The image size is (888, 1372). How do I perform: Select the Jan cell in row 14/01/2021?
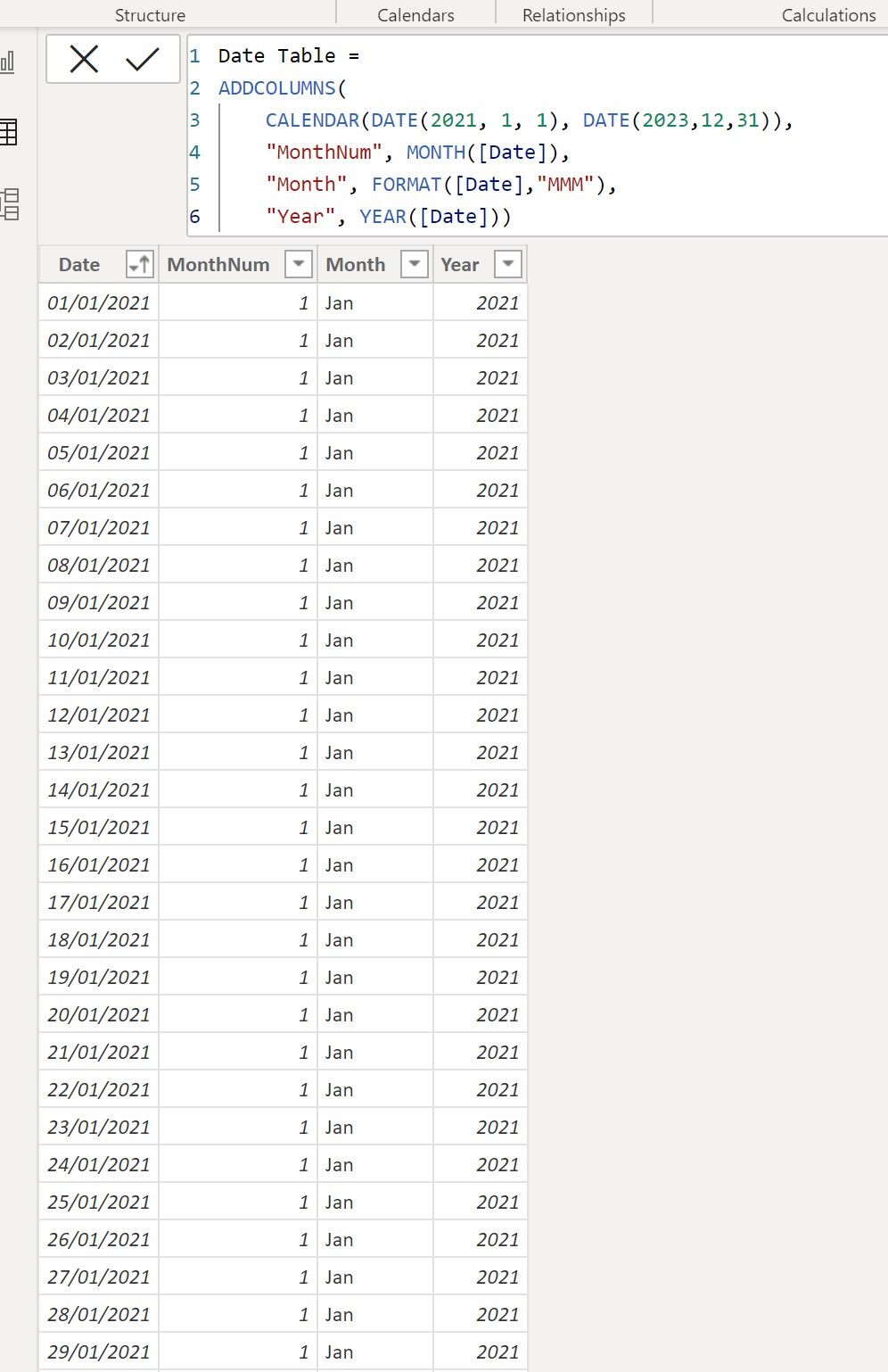pos(375,789)
